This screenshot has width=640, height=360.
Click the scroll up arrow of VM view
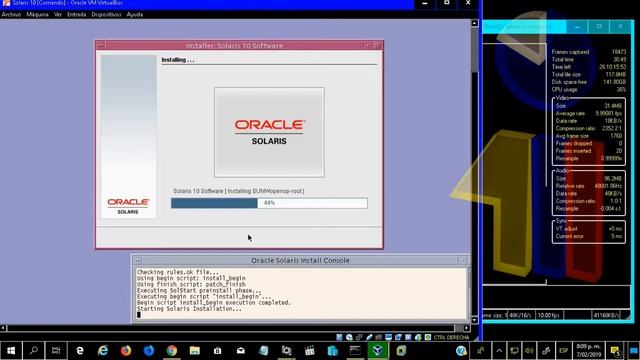[474, 23]
